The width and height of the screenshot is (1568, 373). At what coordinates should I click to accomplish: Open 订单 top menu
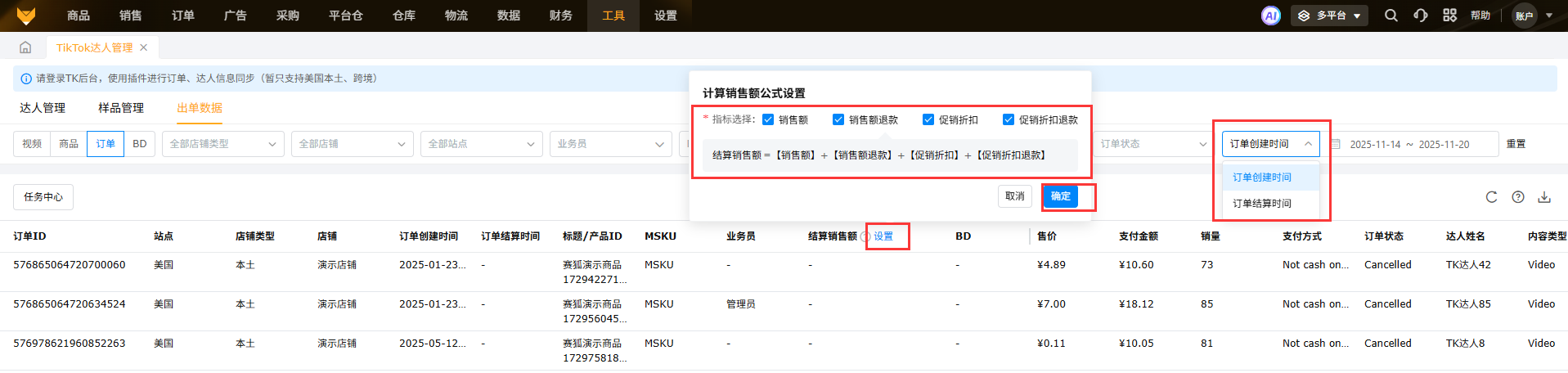(183, 16)
